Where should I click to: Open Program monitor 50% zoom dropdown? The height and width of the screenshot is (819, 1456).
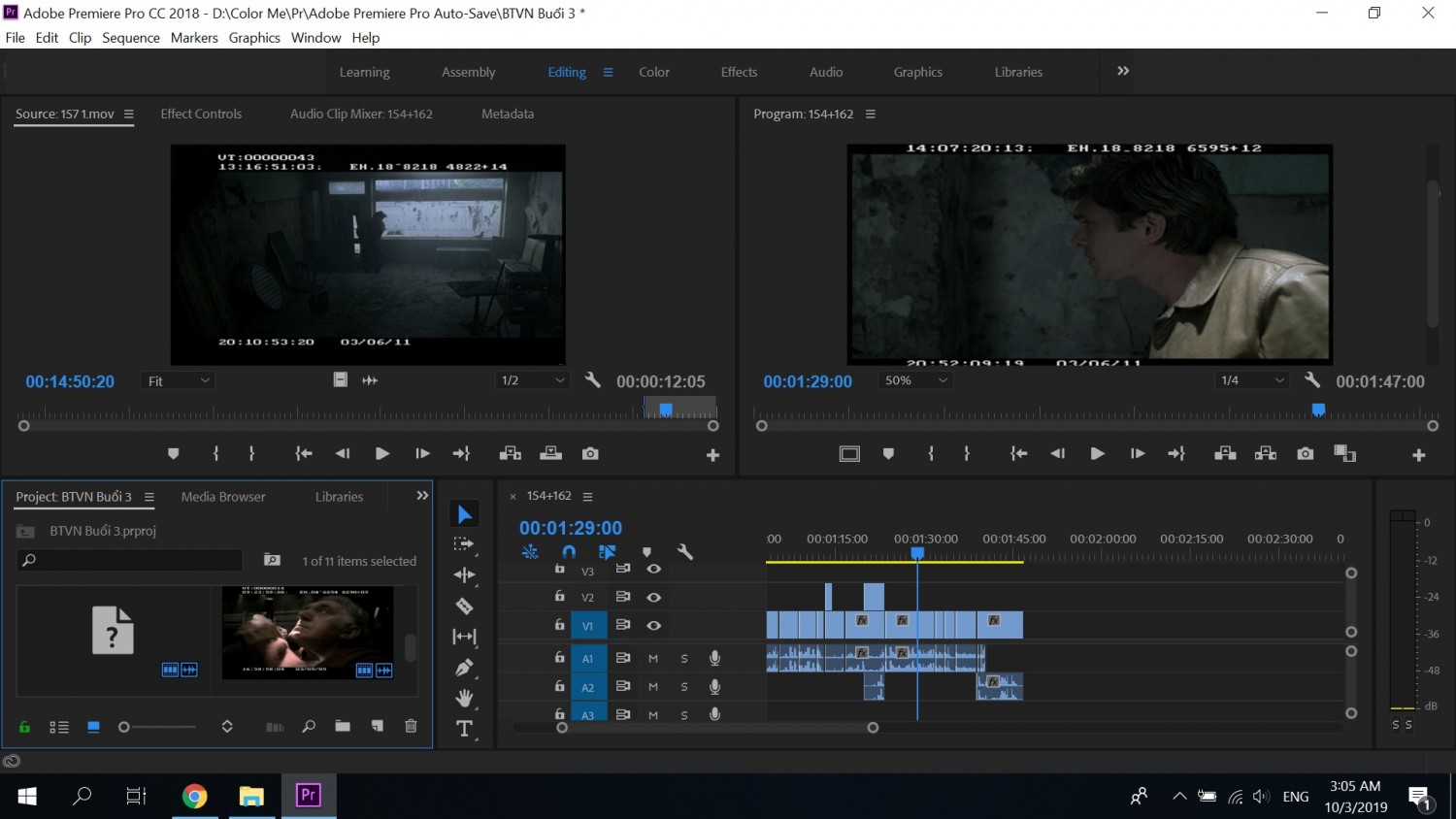click(x=915, y=380)
